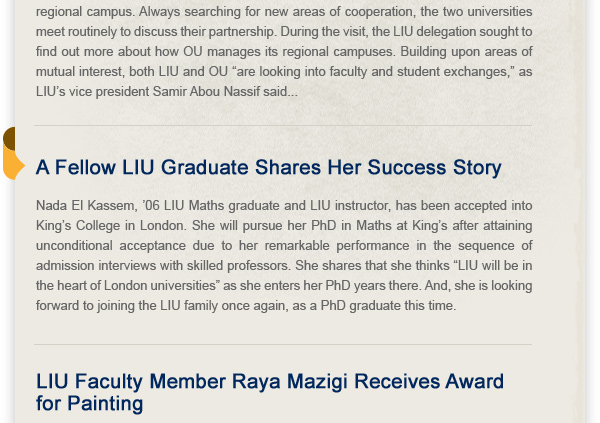Viewport: 600px width, 423px height.
Task: Click 'King's College in London' in the paragraph
Action: pyautogui.click(x=111, y=225)
